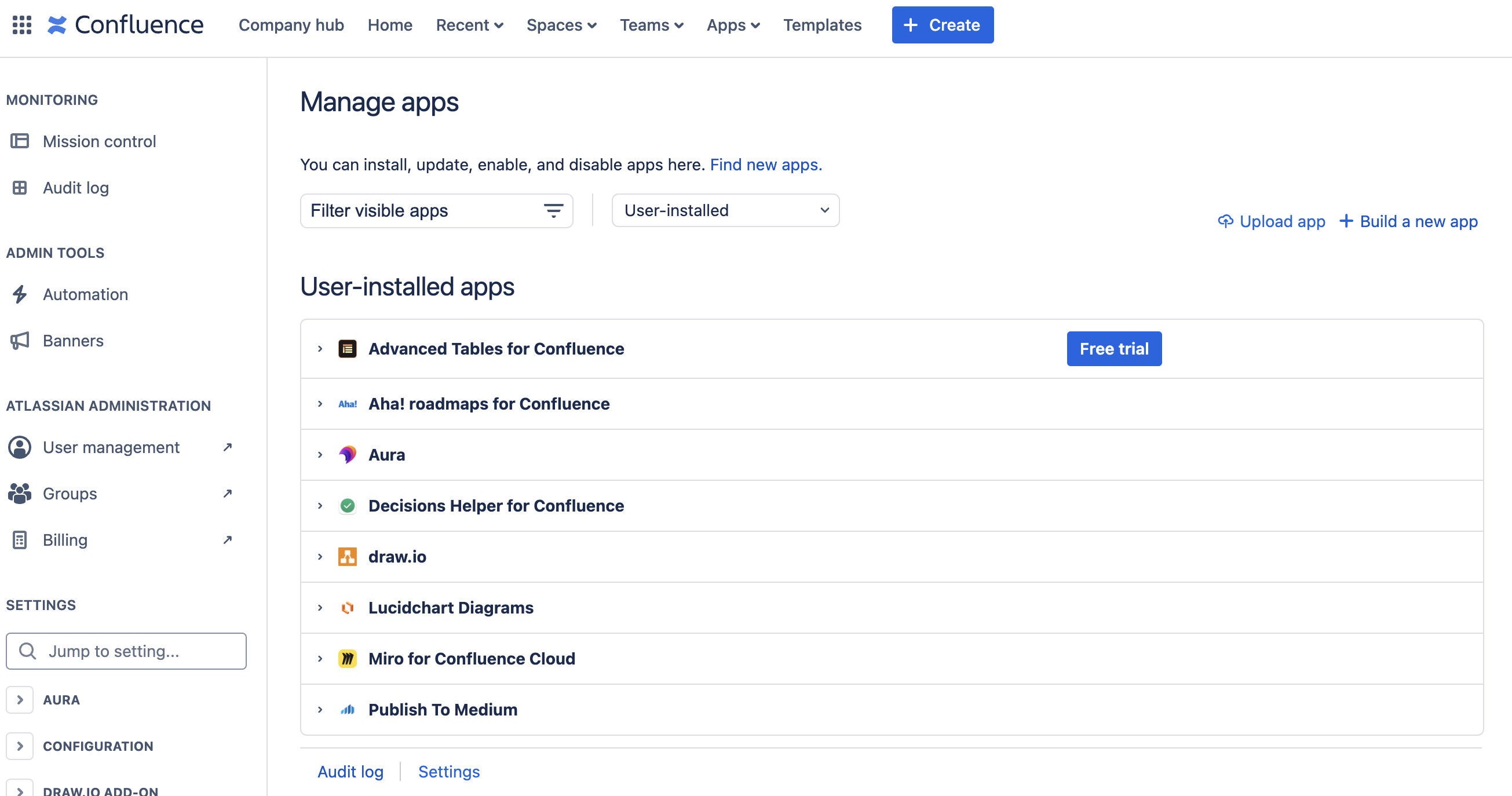Open the User-installed filter dropdown
Image resolution: width=1512 pixels, height=796 pixels.
tap(725, 210)
